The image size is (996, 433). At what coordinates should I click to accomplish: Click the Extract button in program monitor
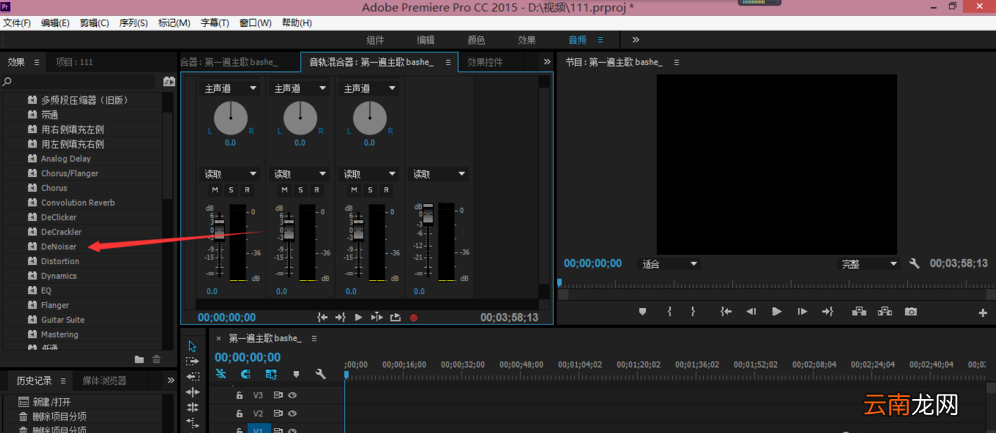885,311
